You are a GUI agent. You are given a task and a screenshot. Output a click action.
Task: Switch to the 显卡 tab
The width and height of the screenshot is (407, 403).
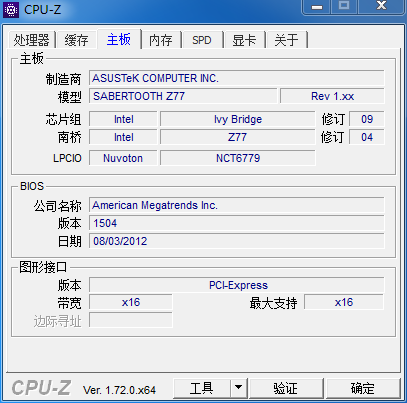[244, 40]
